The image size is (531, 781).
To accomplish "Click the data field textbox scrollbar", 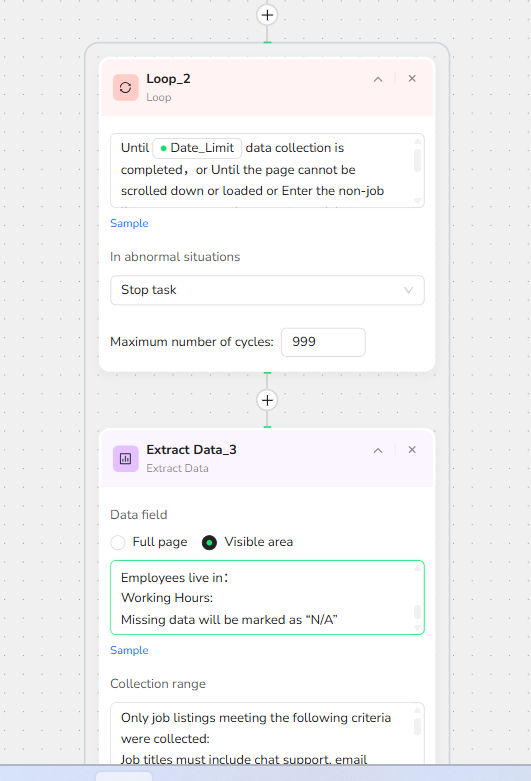I will pyautogui.click(x=417, y=612).
